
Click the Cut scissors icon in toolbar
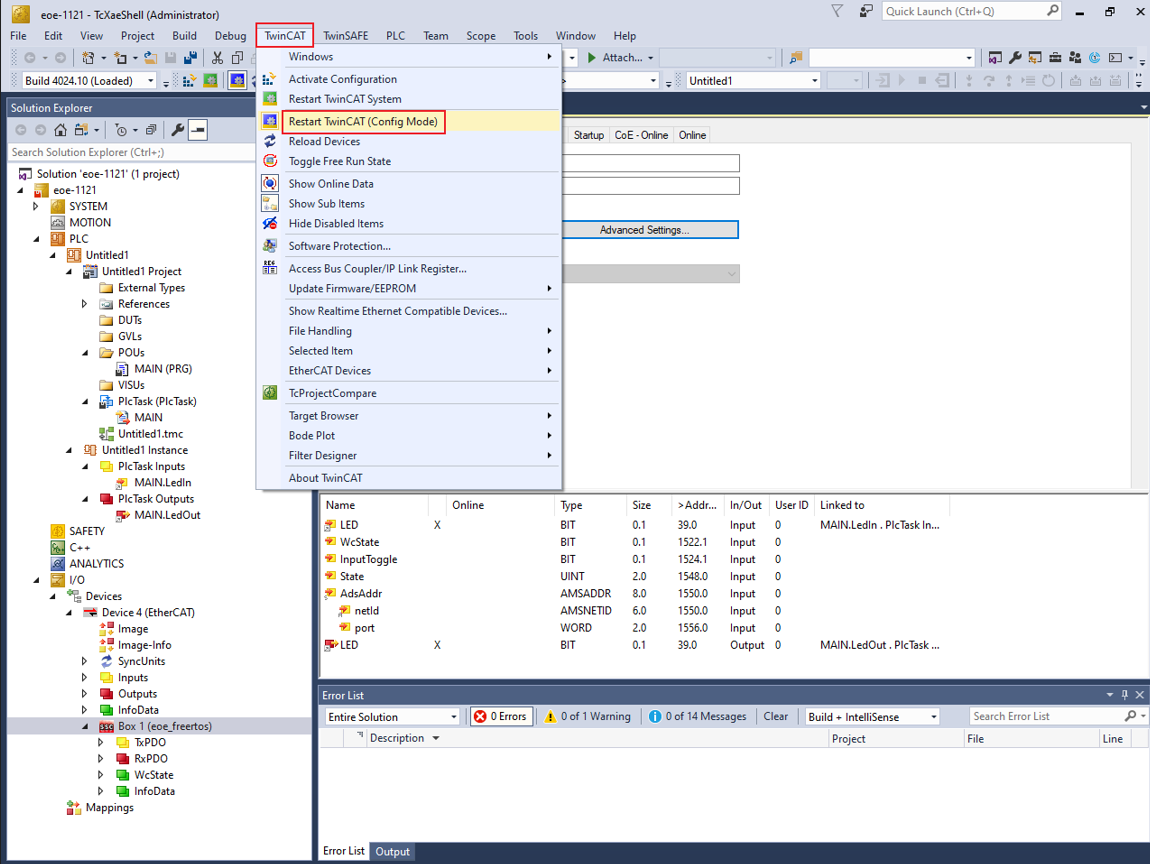point(217,58)
